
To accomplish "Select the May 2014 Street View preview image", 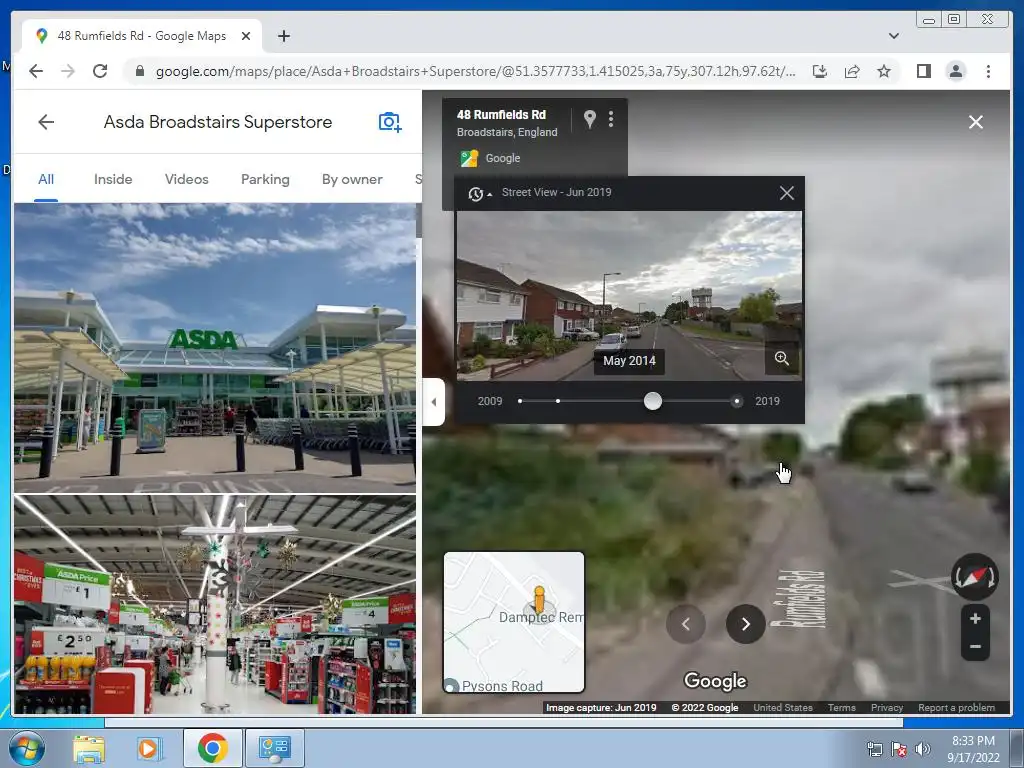I will coord(629,296).
